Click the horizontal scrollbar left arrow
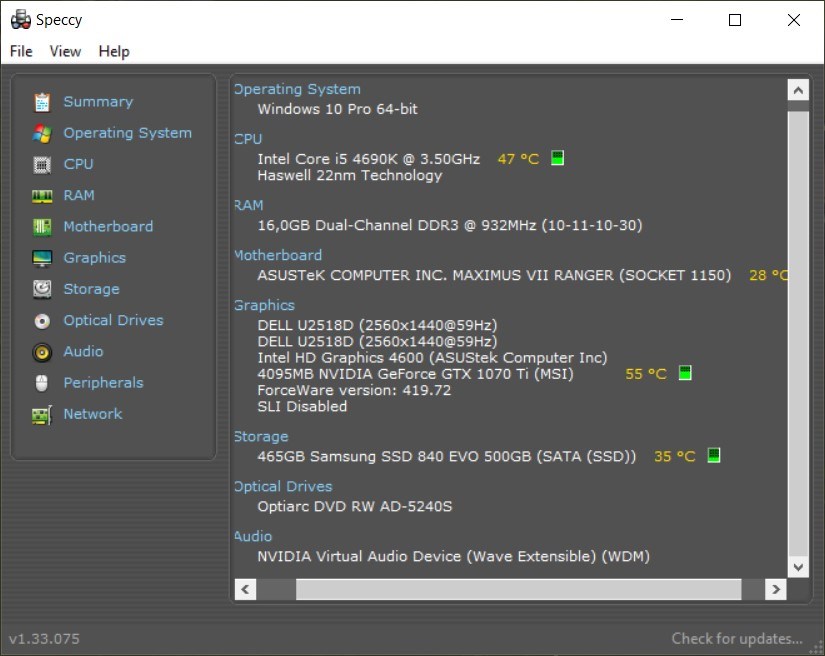The width and height of the screenshot is (825, 656). 246,590
